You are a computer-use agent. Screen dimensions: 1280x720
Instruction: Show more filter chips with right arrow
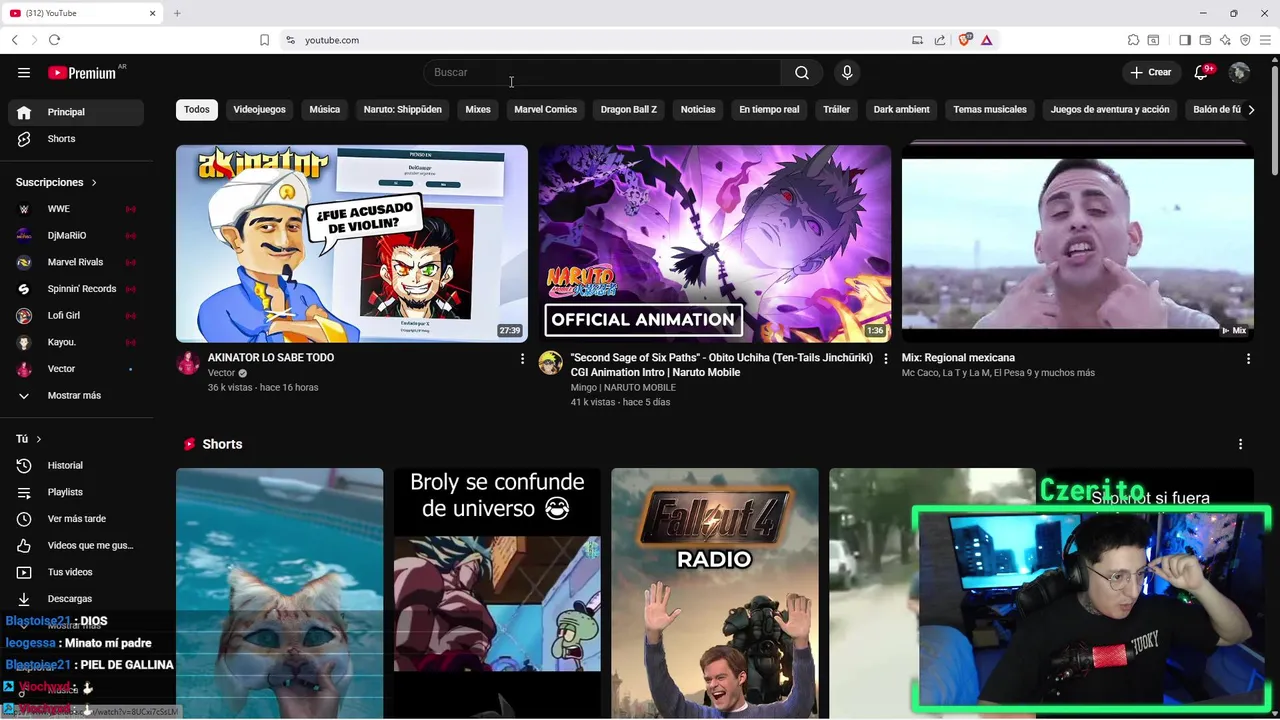[x=1251, y=110]
